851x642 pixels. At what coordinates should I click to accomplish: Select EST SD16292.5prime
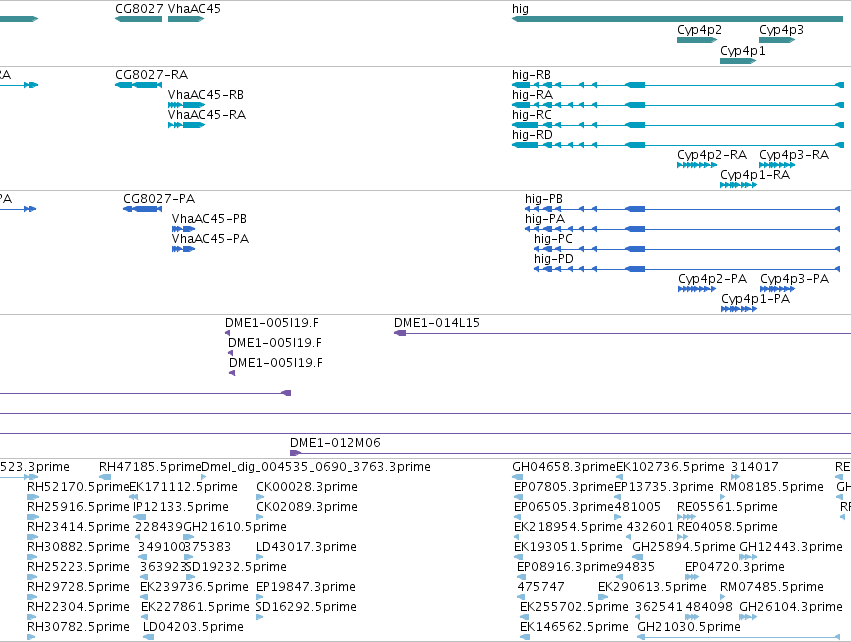point(260,618)
